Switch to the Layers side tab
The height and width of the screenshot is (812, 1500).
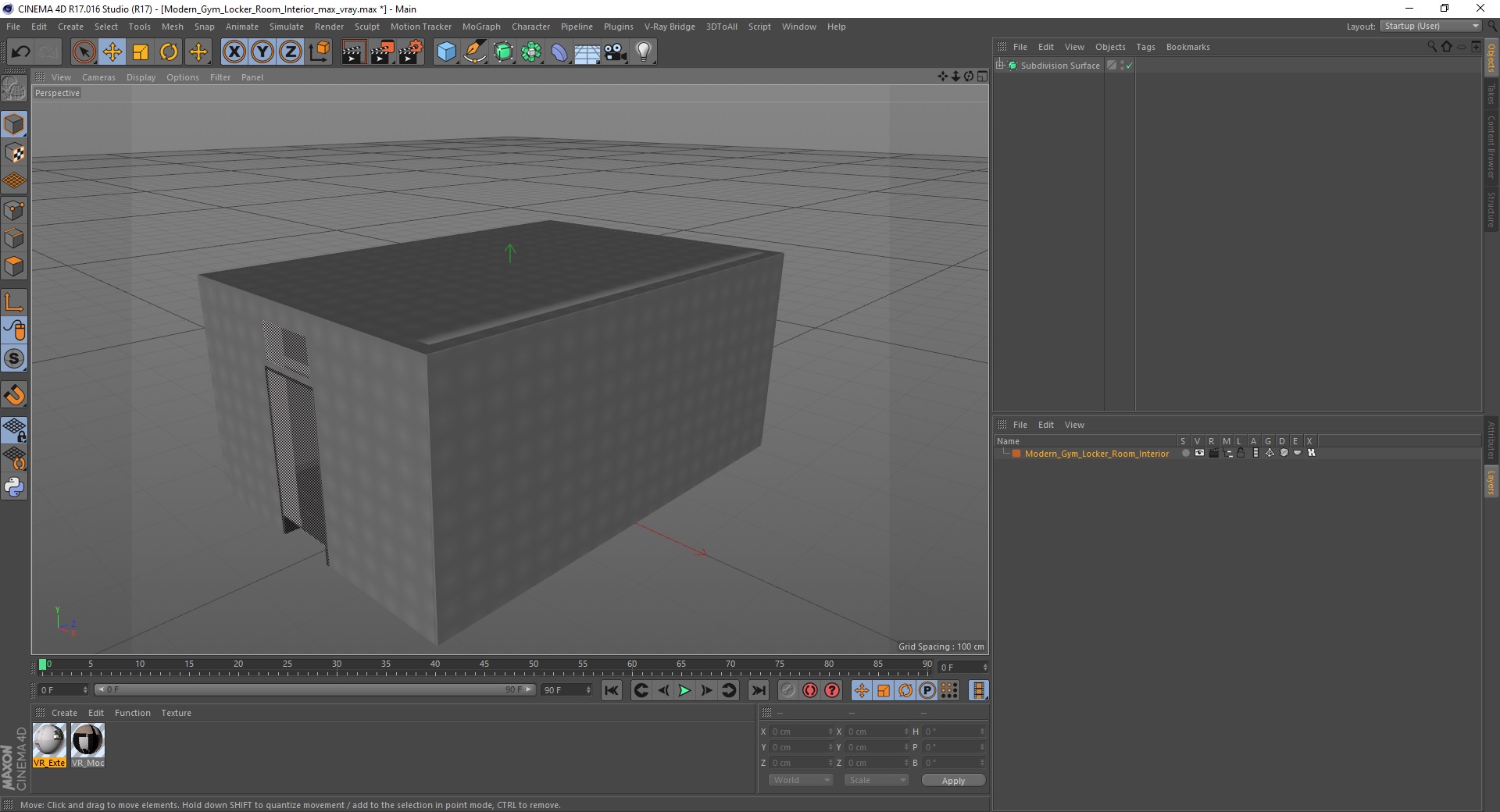tap(1491, 482)
